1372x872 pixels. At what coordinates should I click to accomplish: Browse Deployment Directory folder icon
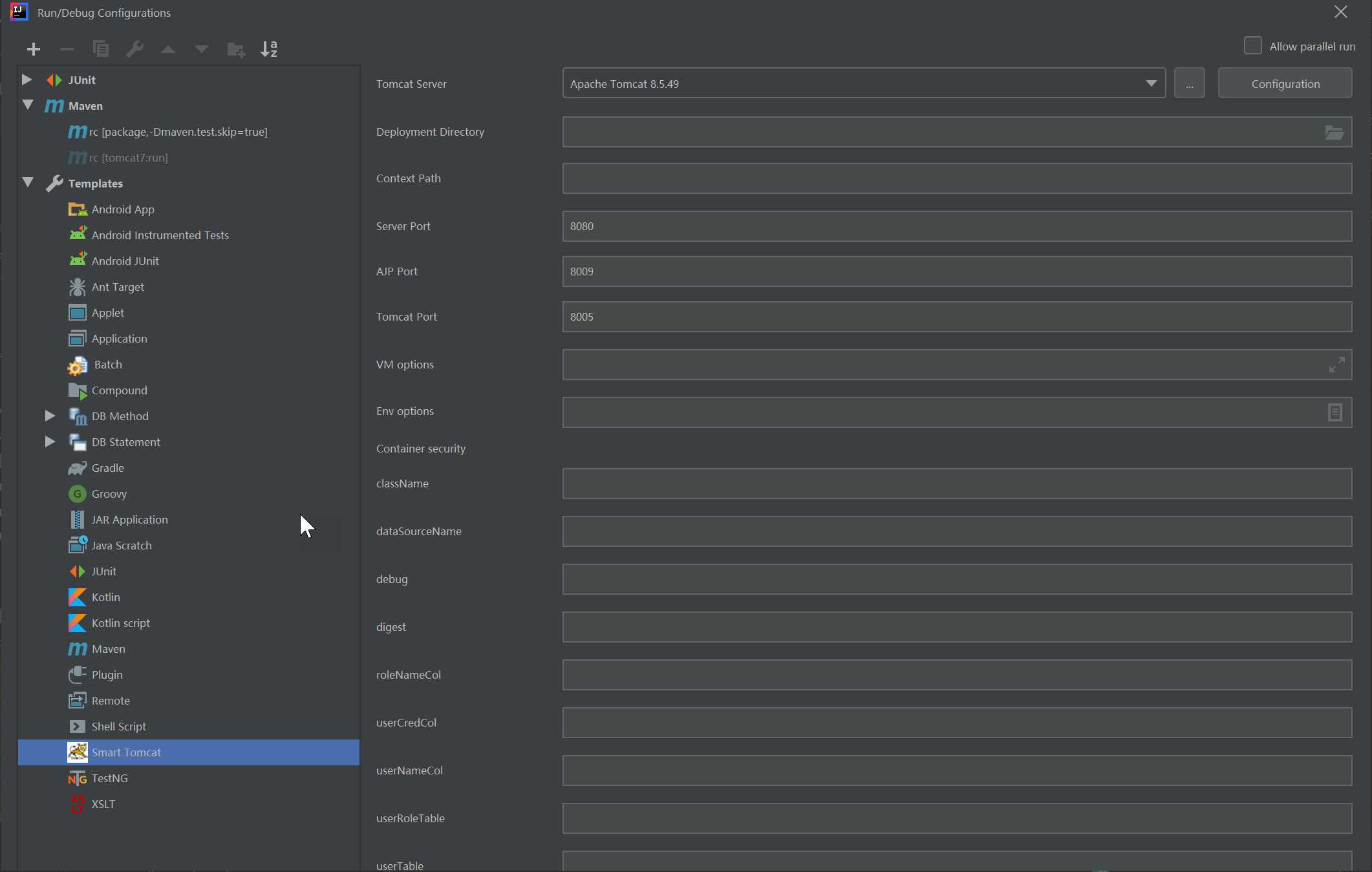coord(1334,133)
